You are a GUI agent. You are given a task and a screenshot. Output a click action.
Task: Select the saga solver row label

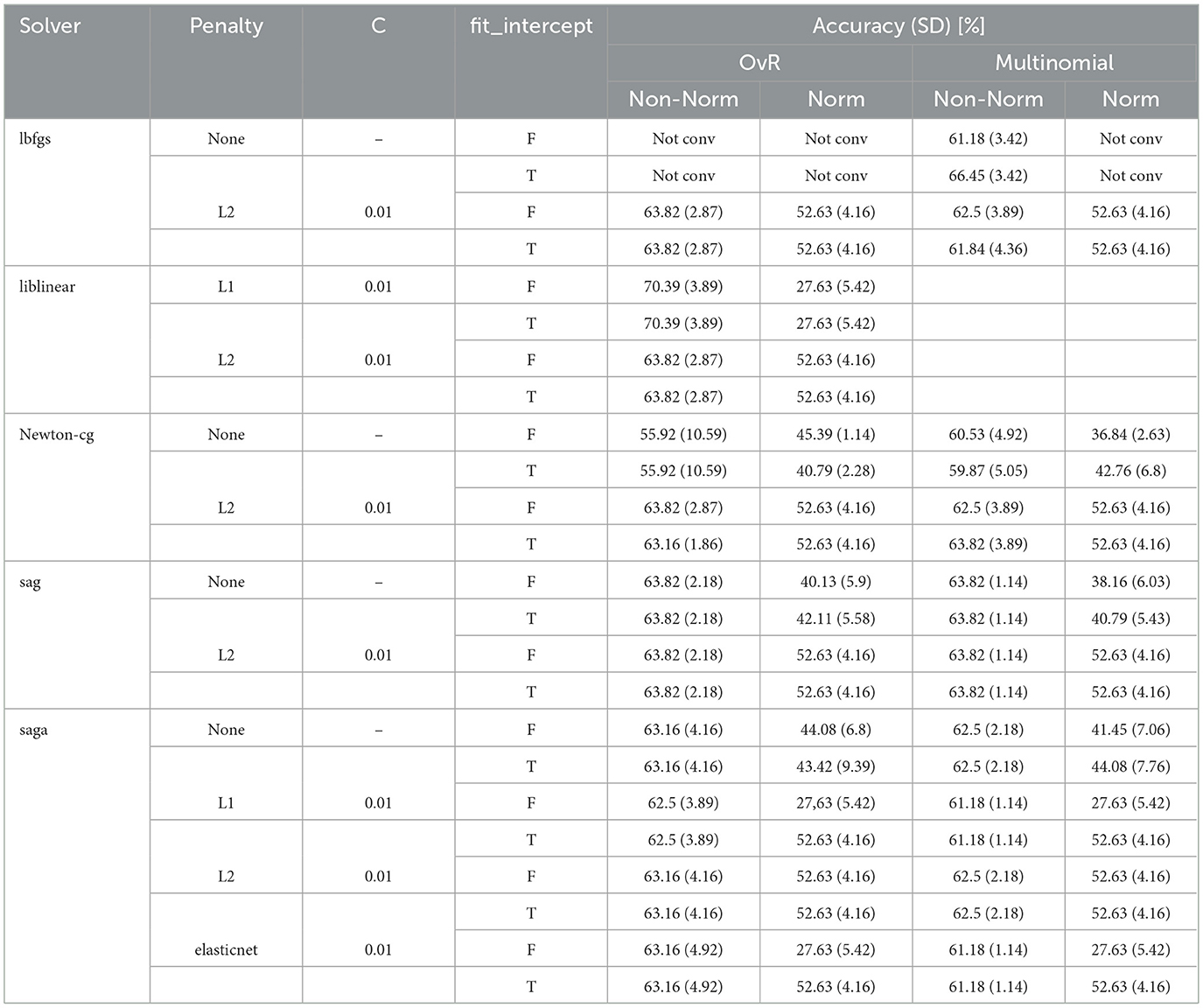click(x=33, y=731)
